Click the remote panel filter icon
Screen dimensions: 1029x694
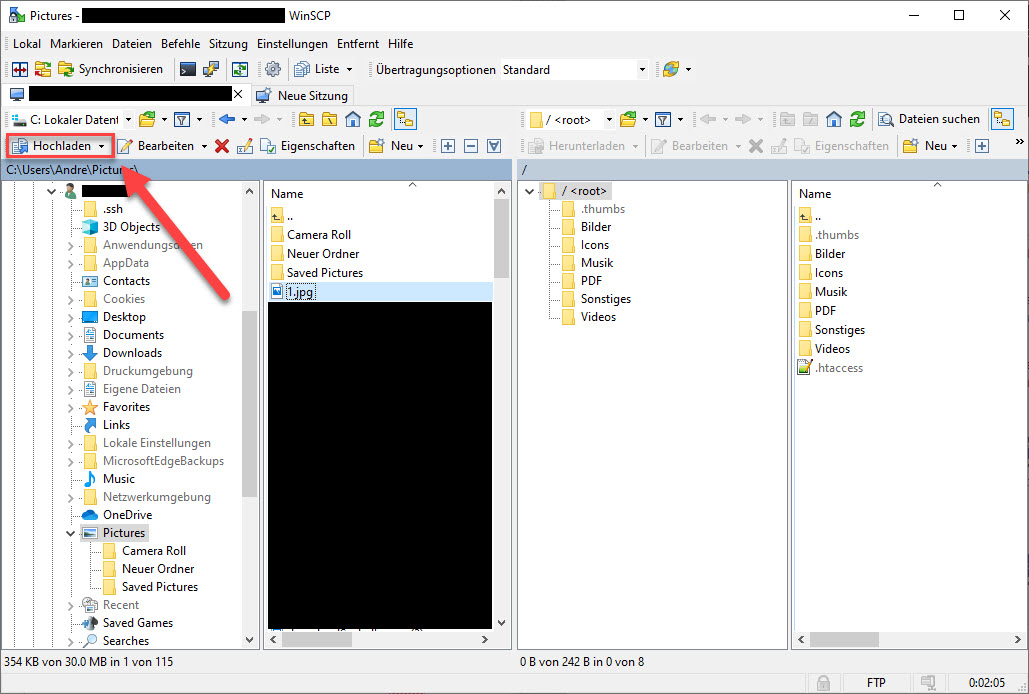pyautogui.click(x=663, y=119)
